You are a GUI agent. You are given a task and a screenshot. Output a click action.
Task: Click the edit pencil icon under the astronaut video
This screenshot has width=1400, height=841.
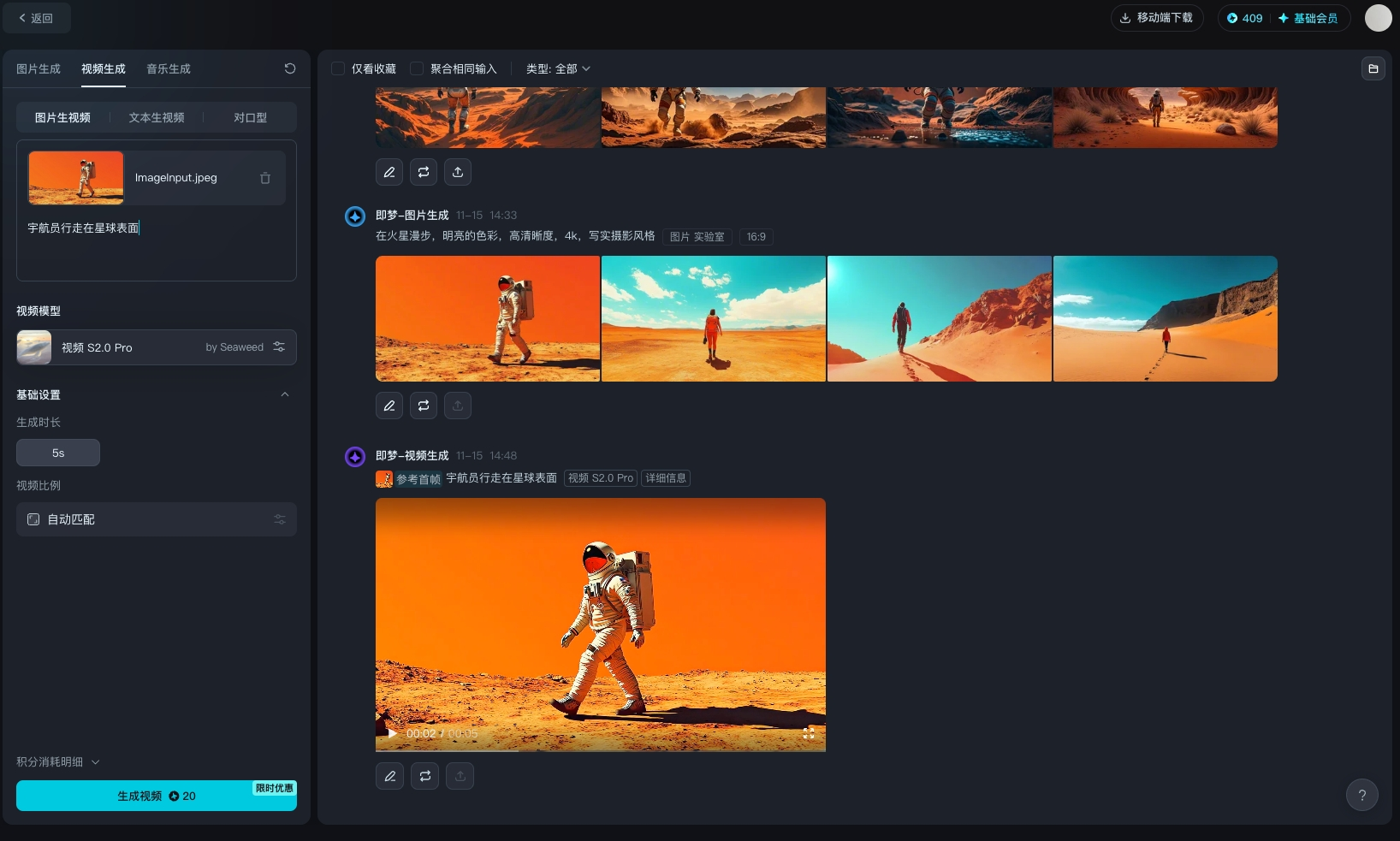[389, 776]
